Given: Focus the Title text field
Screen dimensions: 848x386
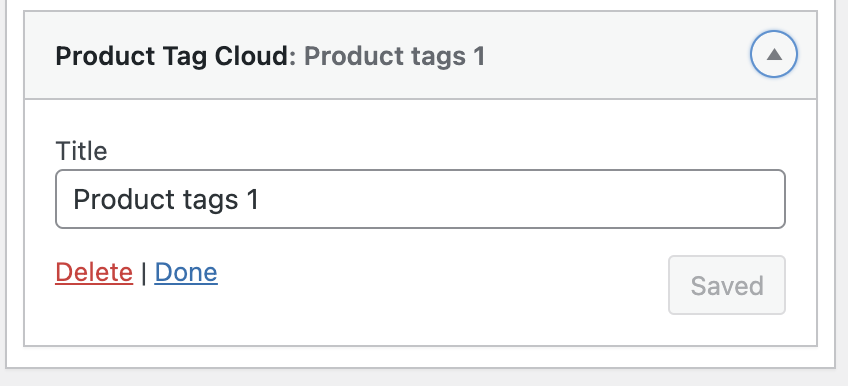Looking at the screenshot, I should pos(420,199).
